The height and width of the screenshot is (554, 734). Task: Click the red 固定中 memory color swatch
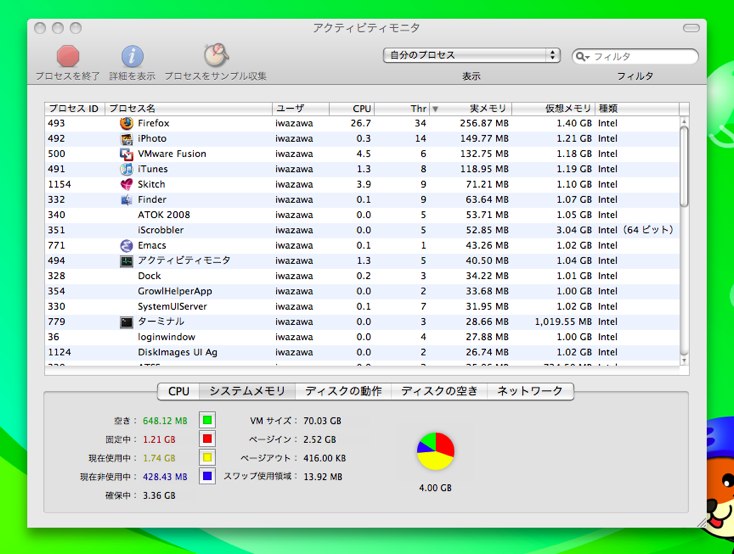pos(207,439)
